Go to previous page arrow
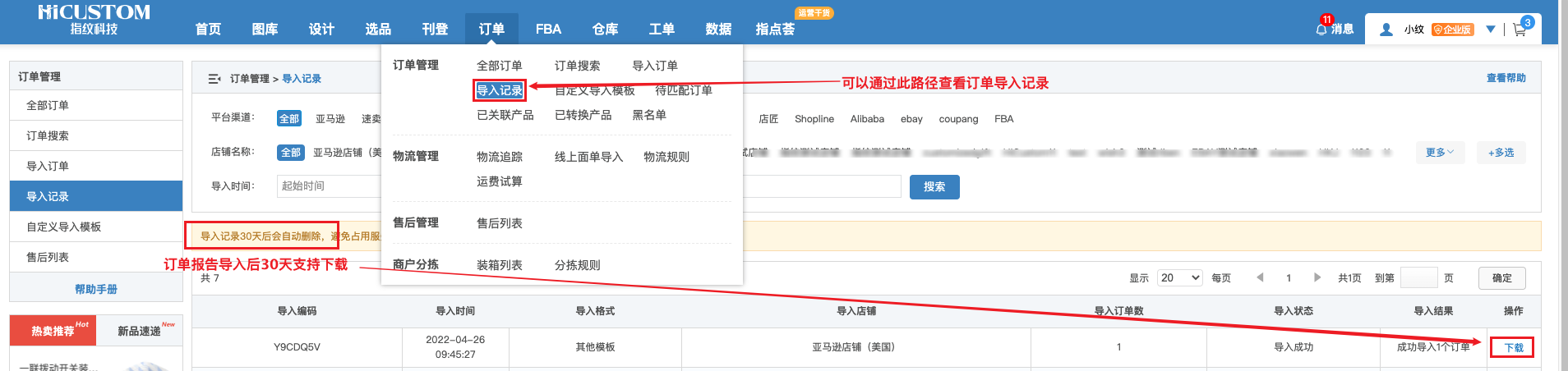 (1260, 277)
